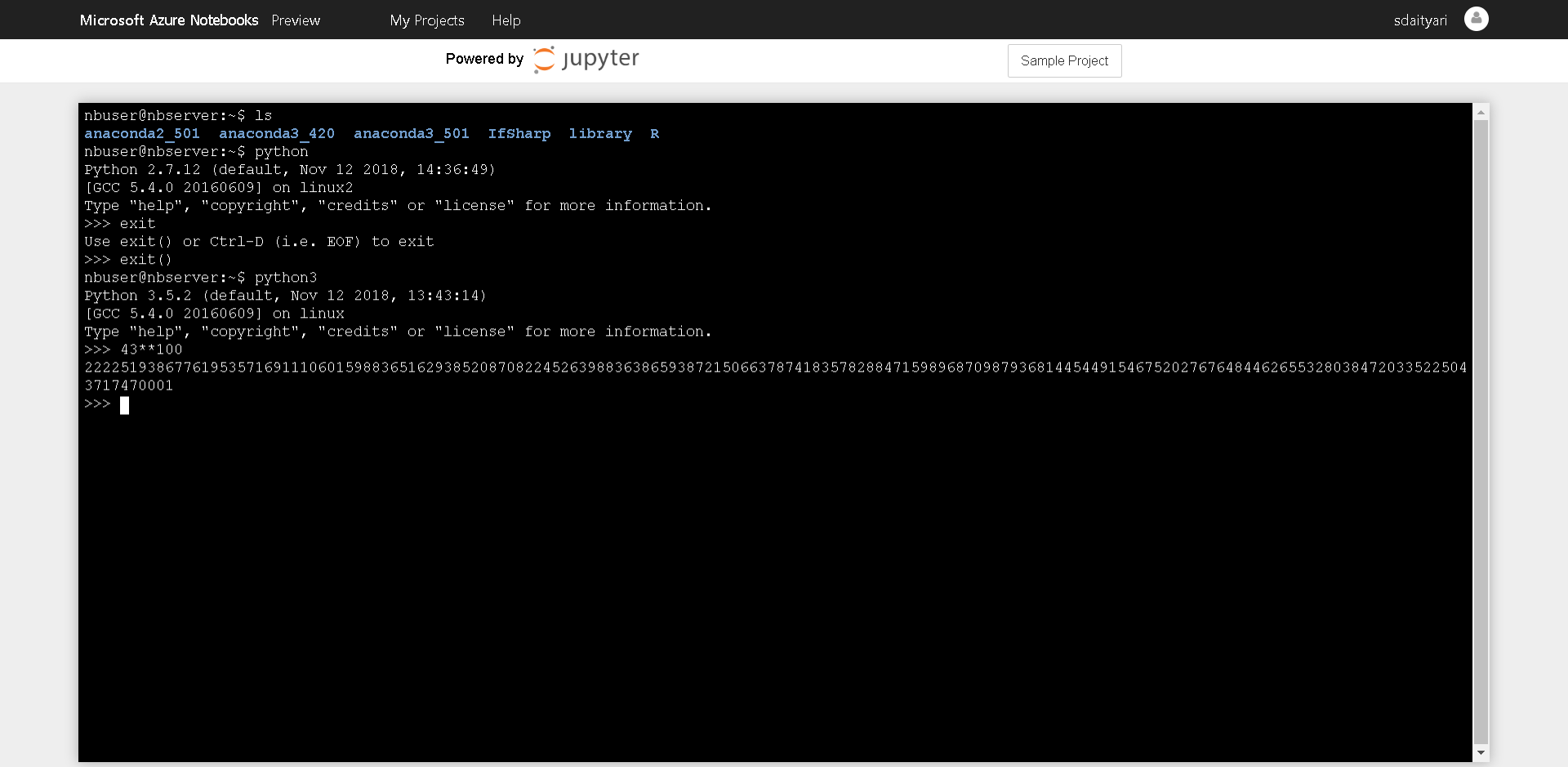Click the anaconda3_420 directory name
The height and width of the screenshot is (767, 1568).
coord(277,133)
